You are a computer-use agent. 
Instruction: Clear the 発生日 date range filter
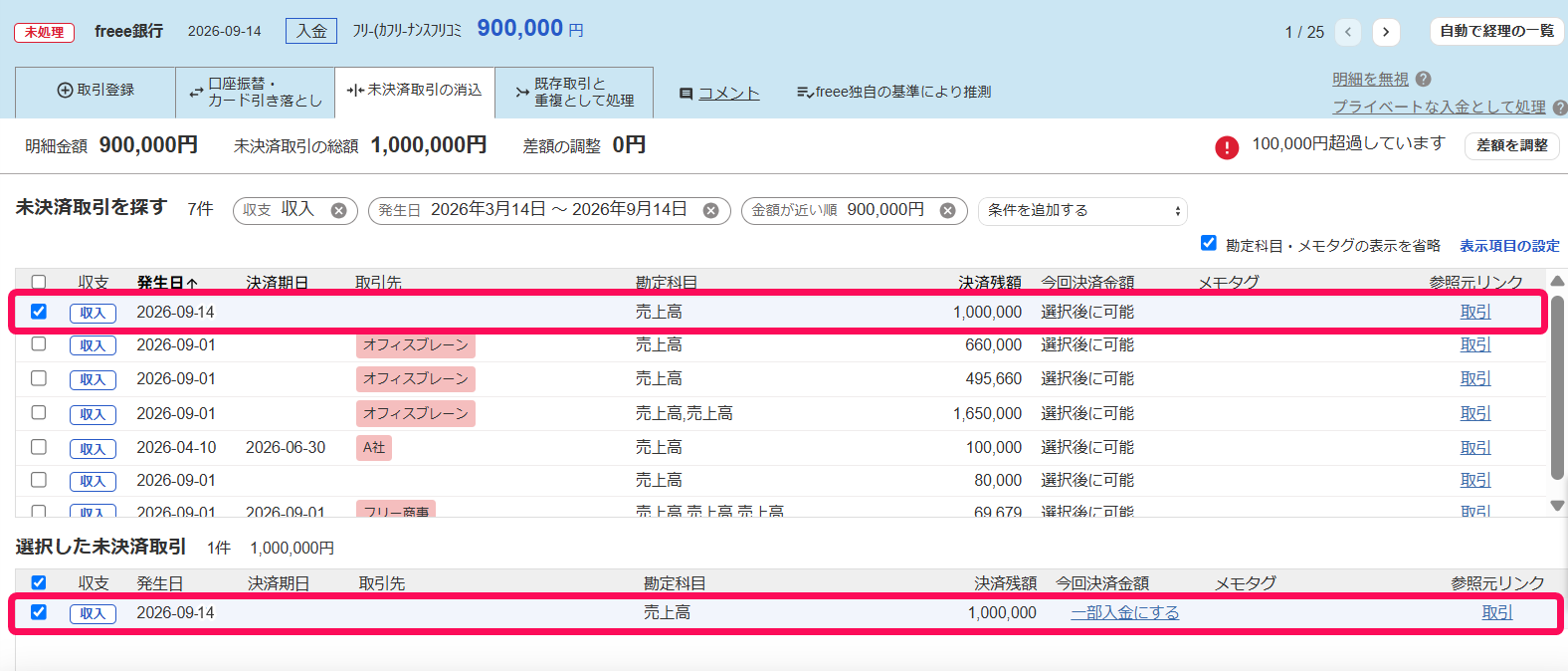pyautogui.click(x=710, y=210)
